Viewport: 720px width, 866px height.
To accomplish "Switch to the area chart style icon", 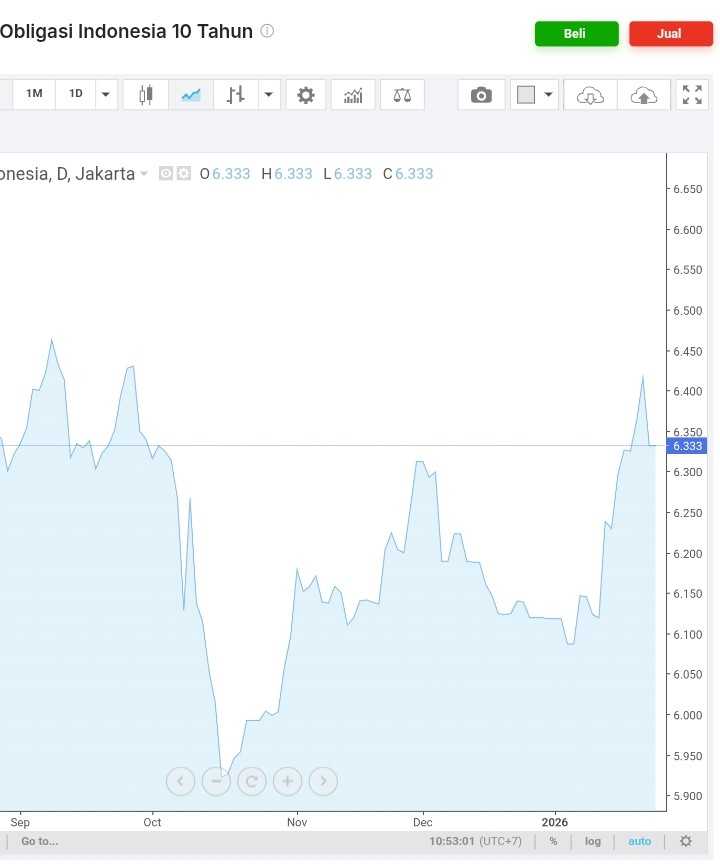I will 191,95.
